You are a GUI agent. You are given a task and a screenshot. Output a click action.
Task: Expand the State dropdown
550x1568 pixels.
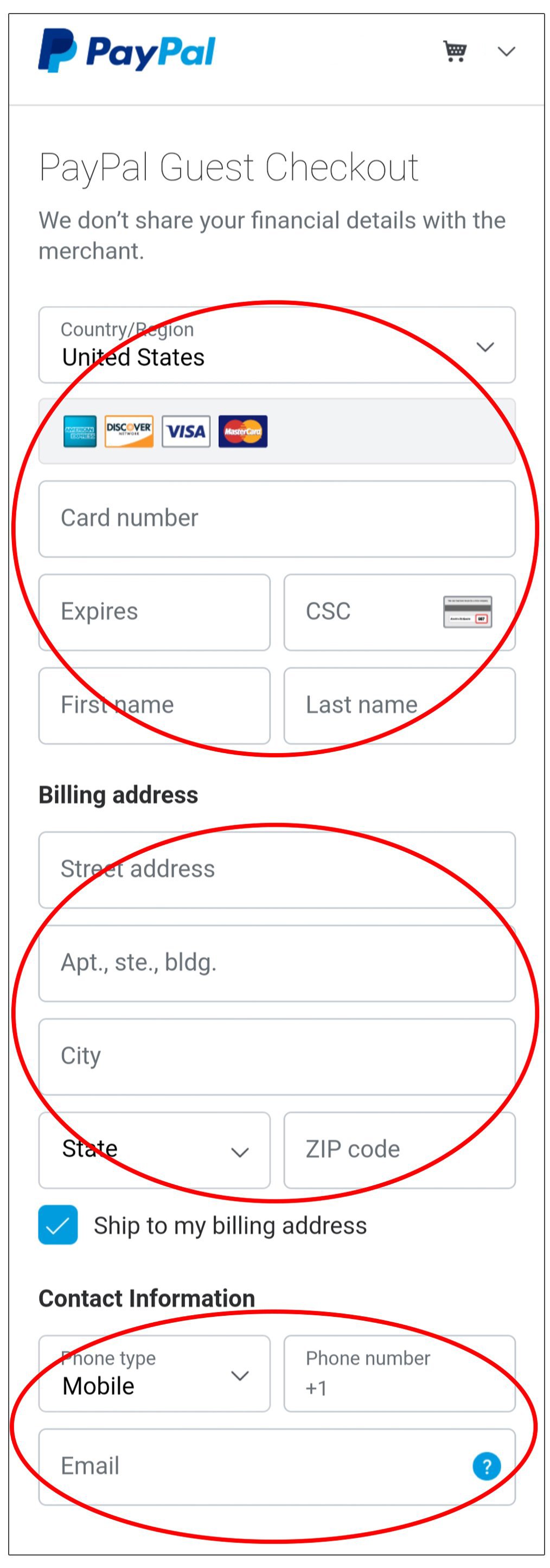(154, 1150)
